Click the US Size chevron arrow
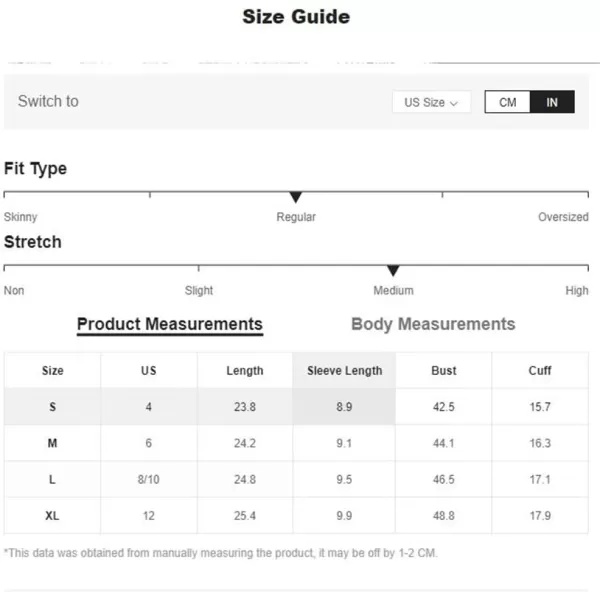 point(454,103)
